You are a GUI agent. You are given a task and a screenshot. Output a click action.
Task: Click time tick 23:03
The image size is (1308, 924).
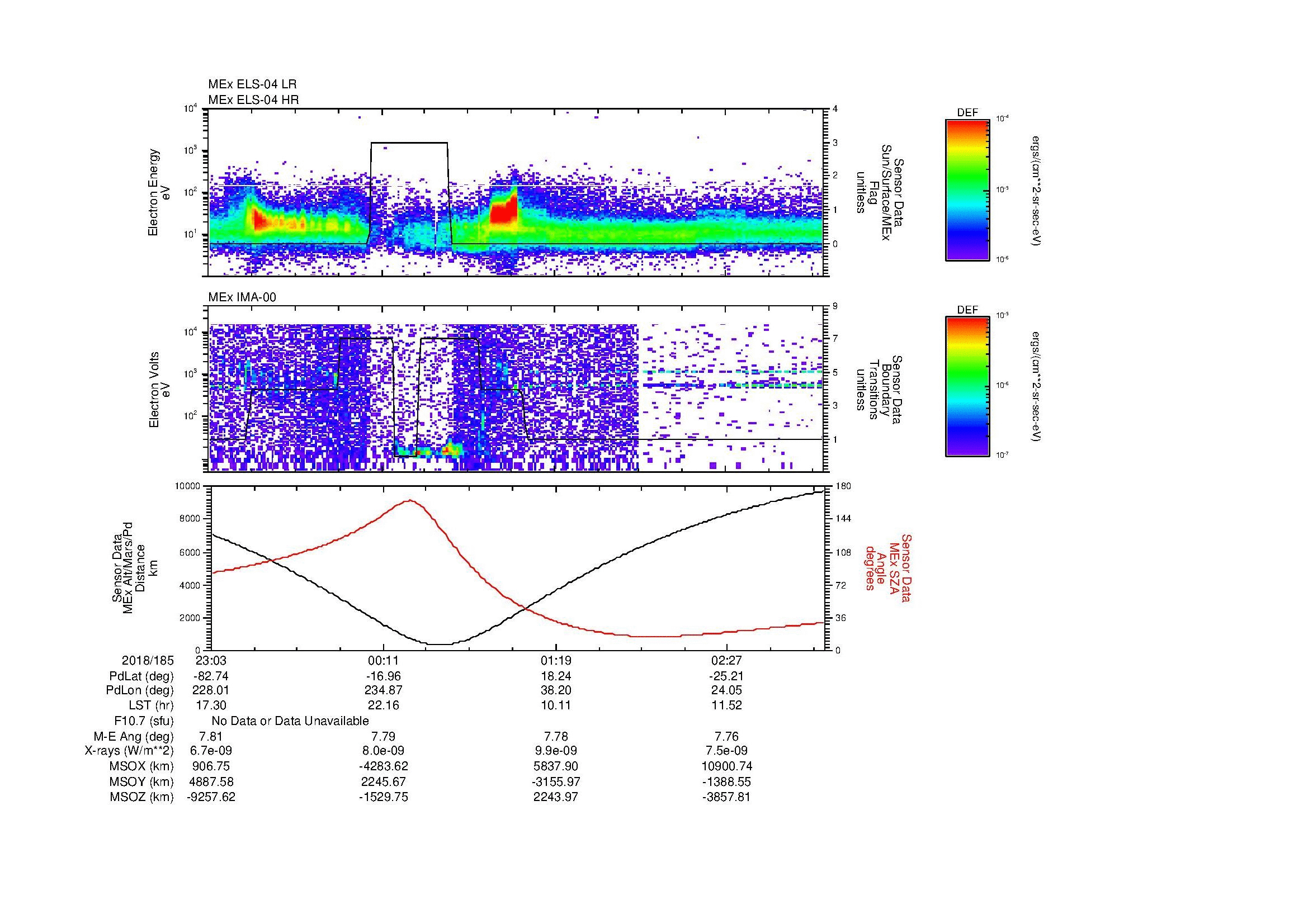coord(211,660)
